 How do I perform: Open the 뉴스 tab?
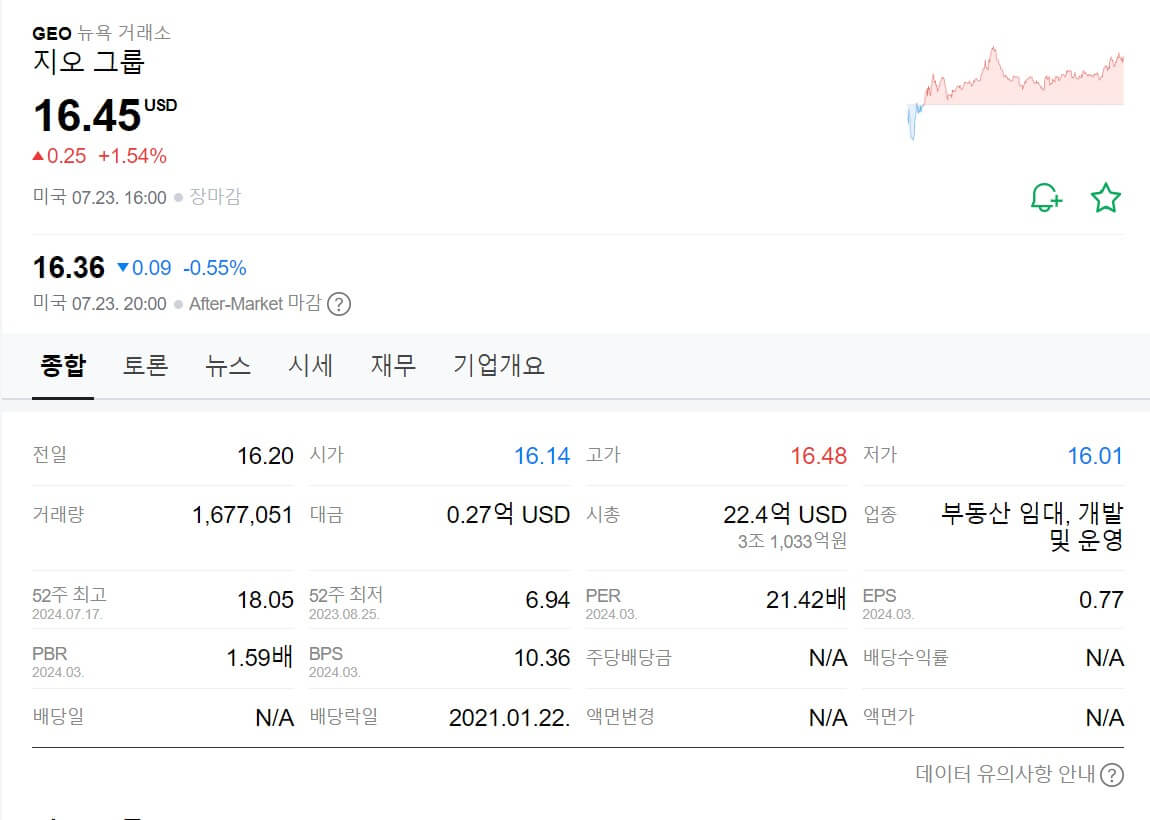point(228,365)
